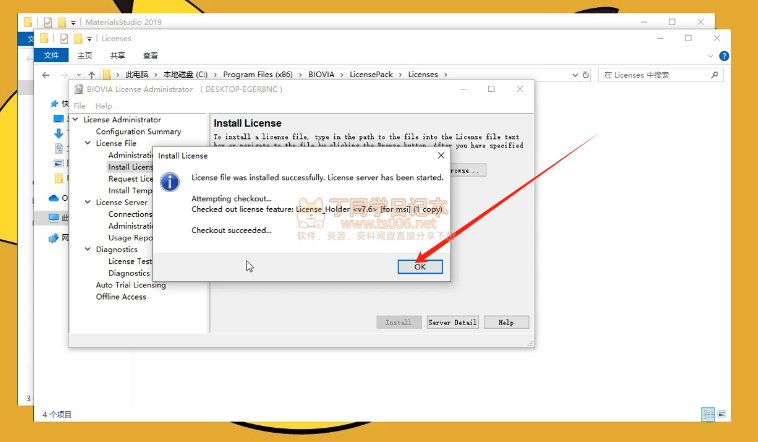Click the Licenses search box
Screen dimensions: 758x442
click(660, 75)
